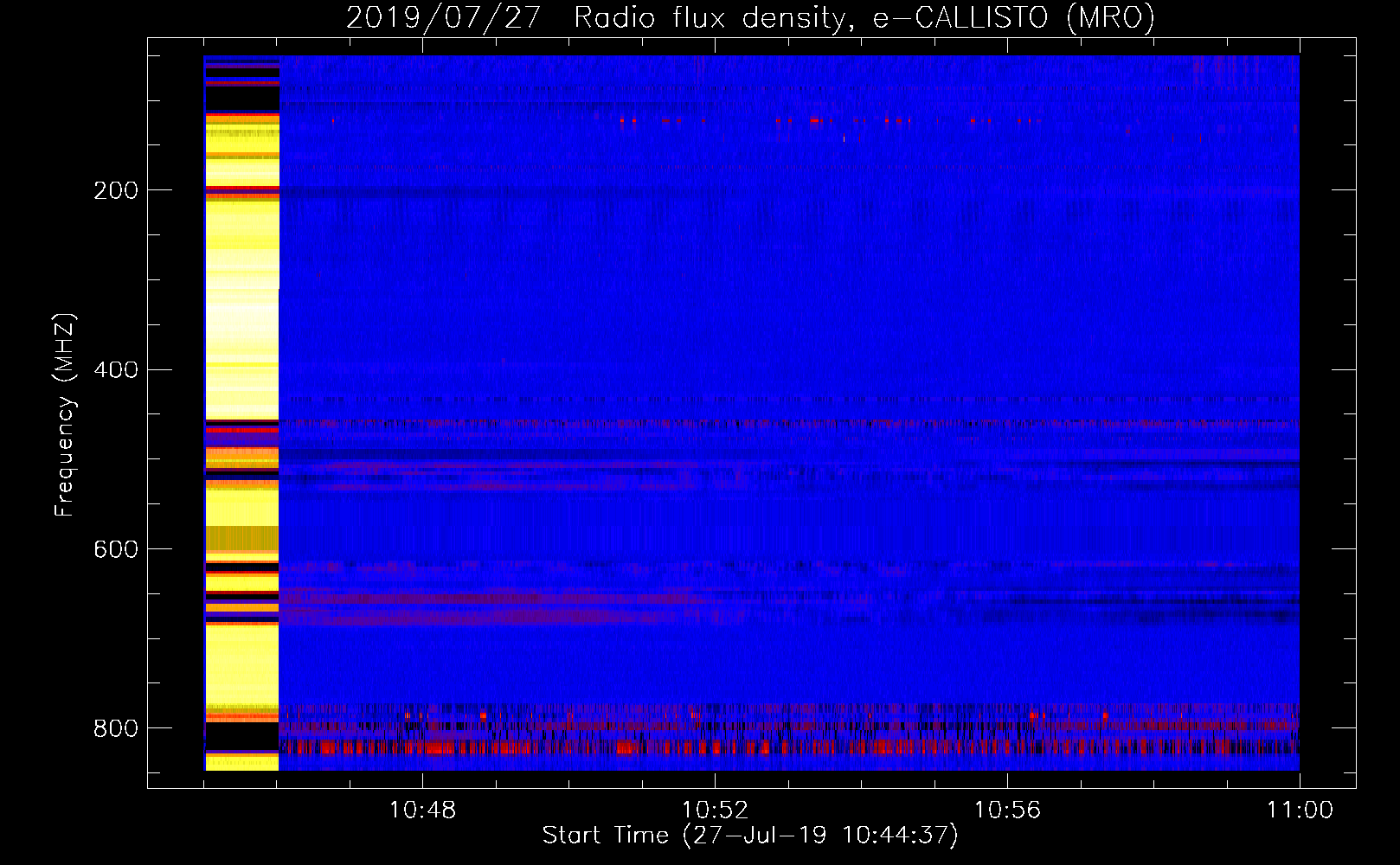Click the 10:56 time tick label
The width and height of the screenshot is (1400, 865).
[x=1007, y=811]
